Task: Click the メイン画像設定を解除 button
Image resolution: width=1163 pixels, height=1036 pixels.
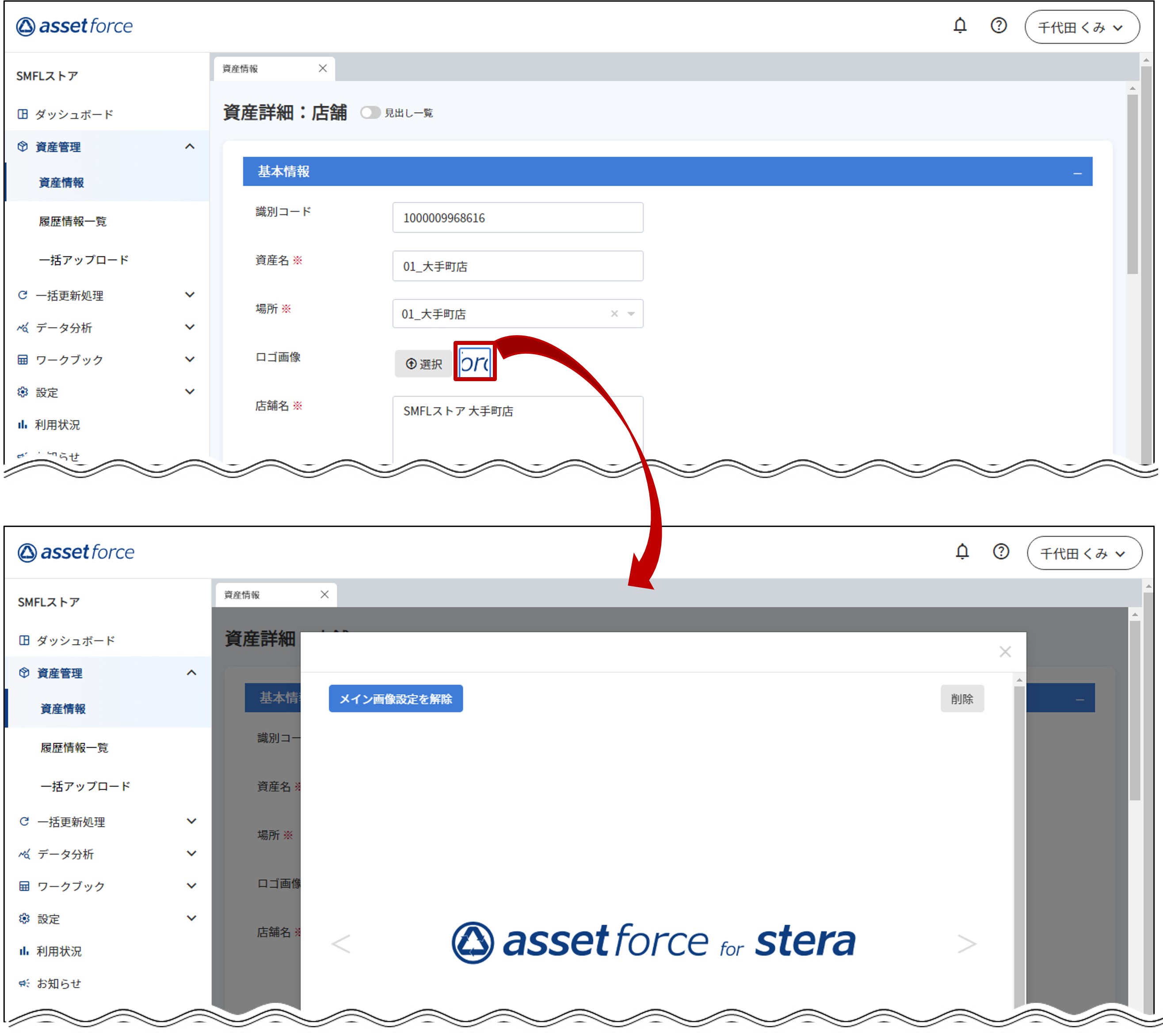Action: (x=396, y=699)
